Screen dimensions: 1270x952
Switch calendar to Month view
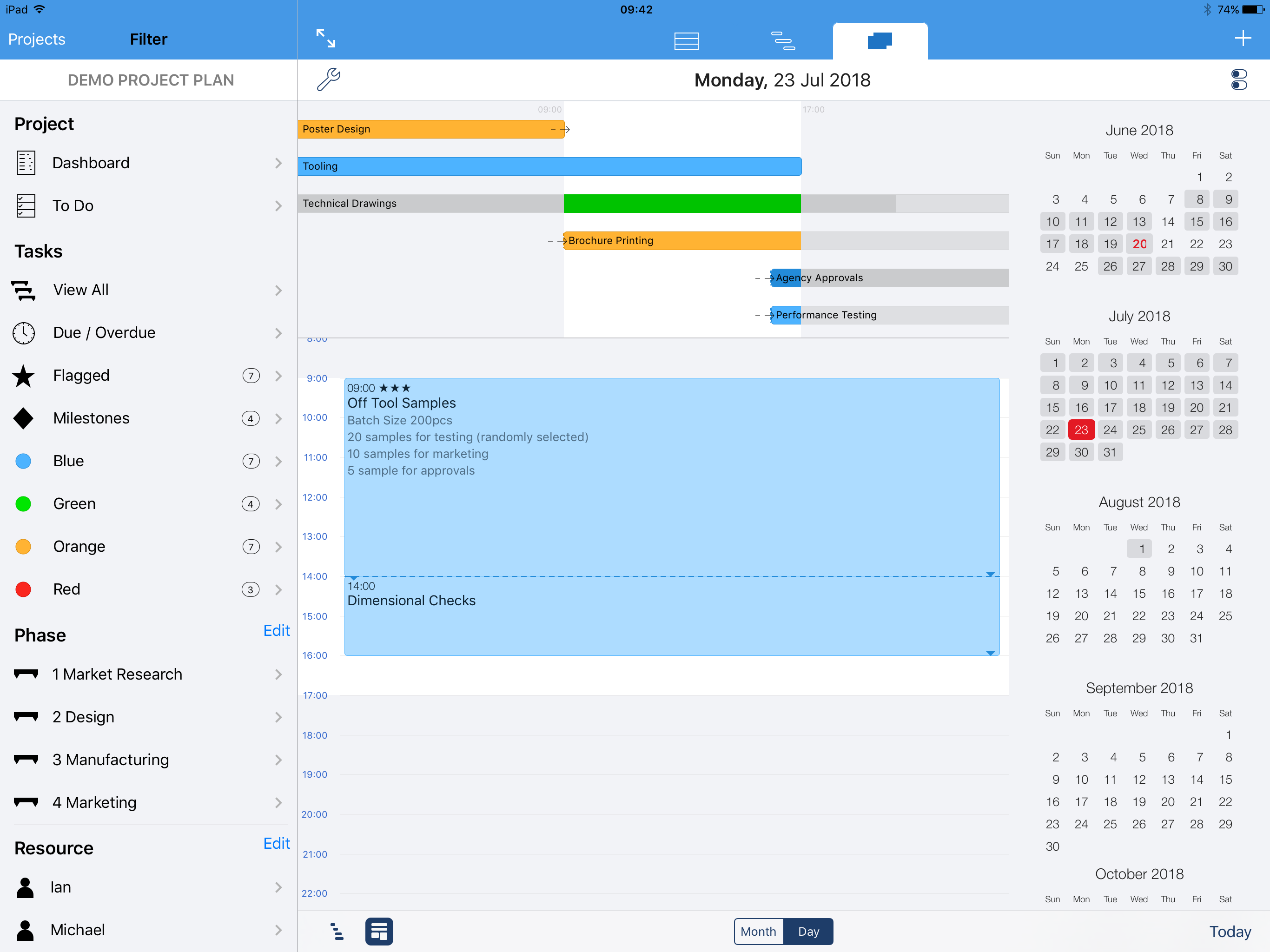coord(758,932)
